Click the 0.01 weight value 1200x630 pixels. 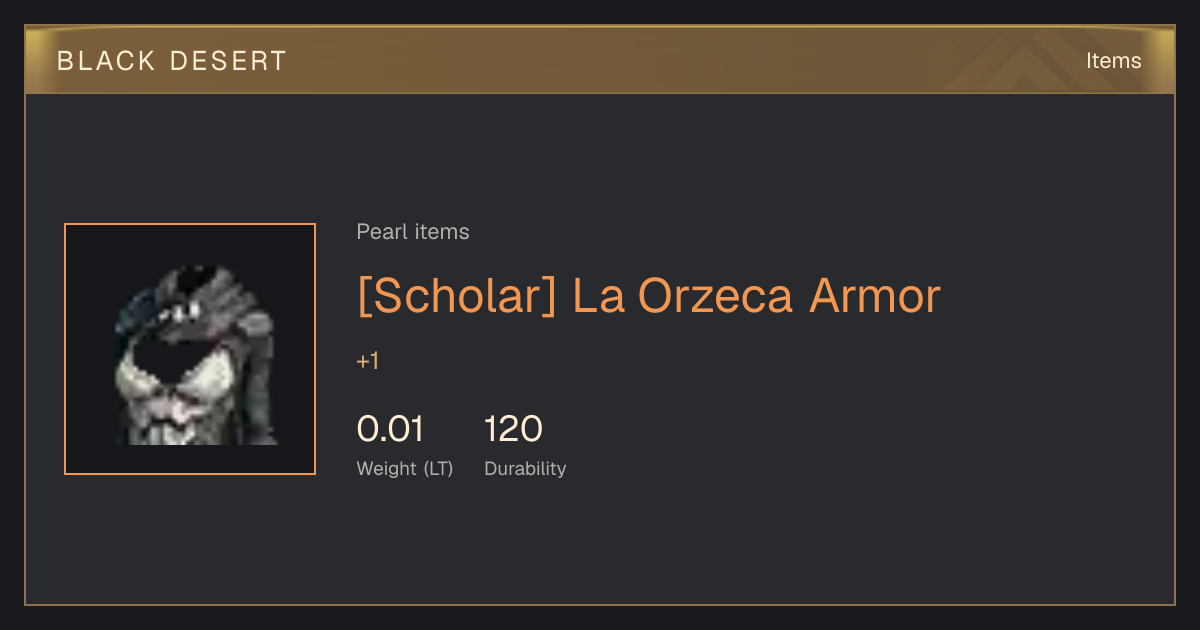click(390, 429)
